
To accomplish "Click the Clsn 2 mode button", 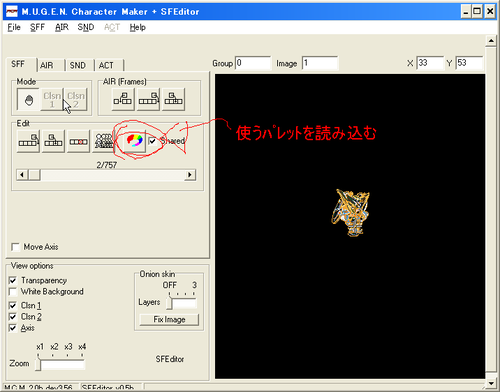I will [76, 99].
